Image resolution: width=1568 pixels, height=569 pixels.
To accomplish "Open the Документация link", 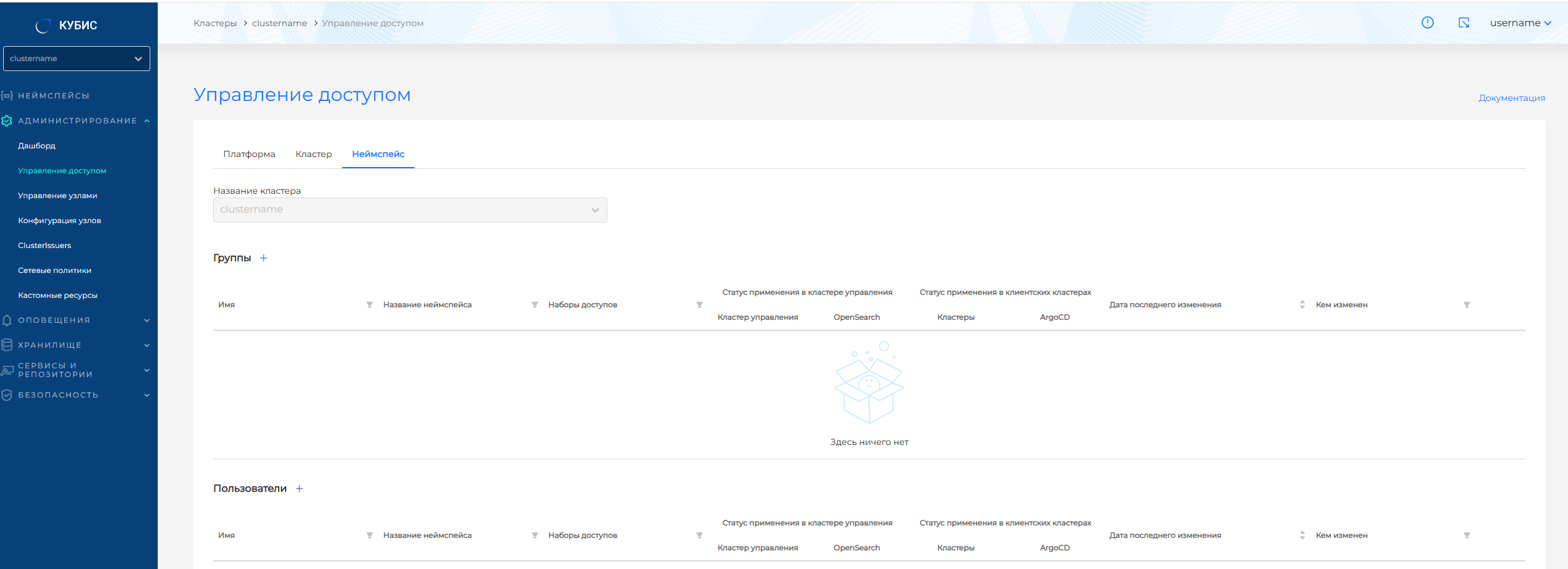I will [x=1511, y=98].
